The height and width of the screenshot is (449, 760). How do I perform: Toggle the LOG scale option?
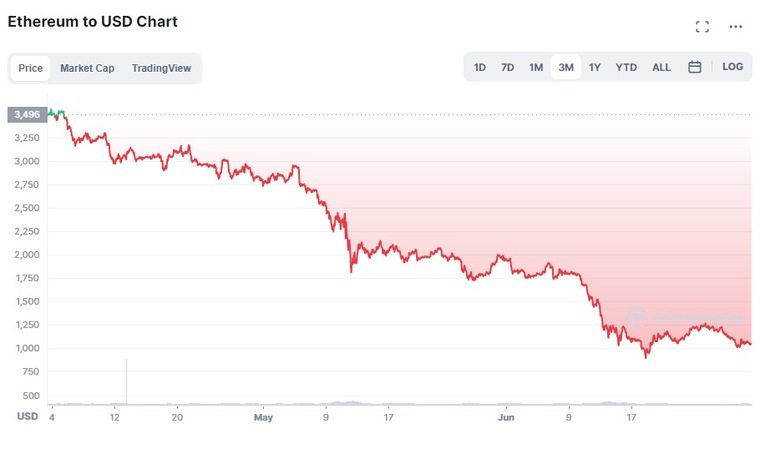point(732,67)
